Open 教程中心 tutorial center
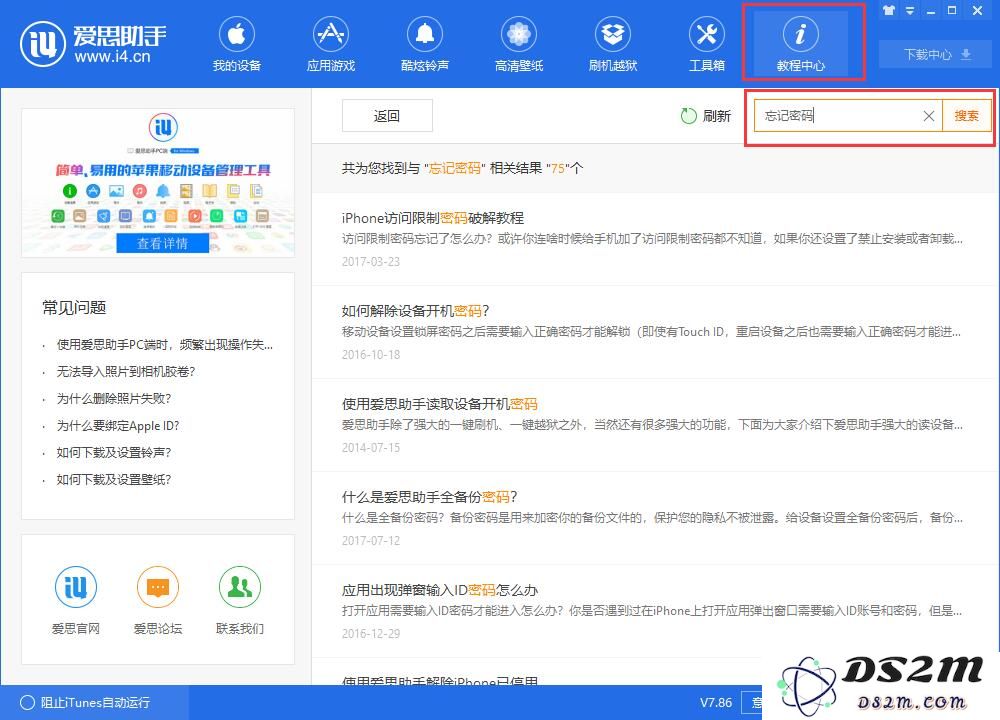Screen dimensions: 1000x720 (x=800, y=44)
